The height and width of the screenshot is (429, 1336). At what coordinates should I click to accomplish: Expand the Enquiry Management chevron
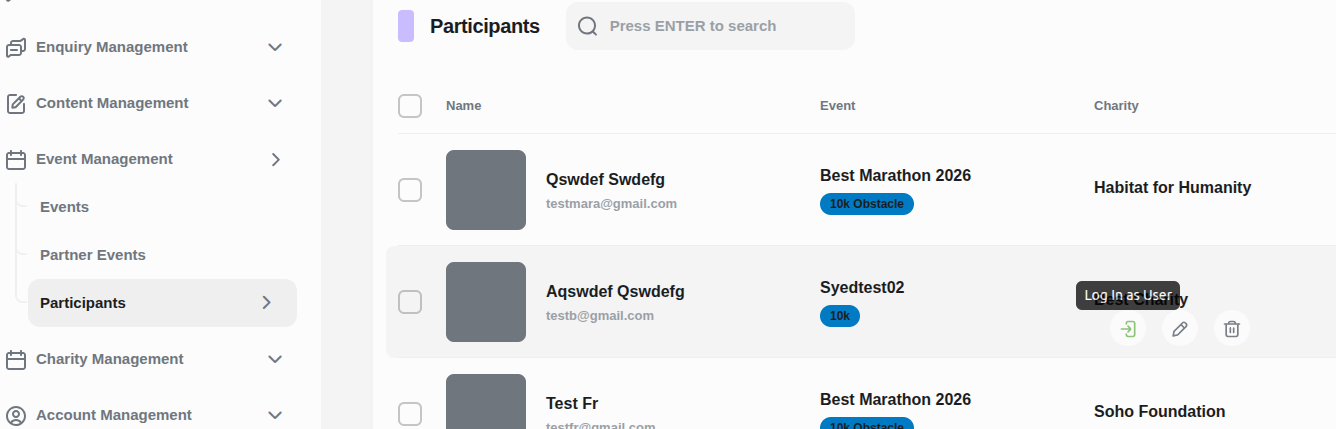[275, 47]
